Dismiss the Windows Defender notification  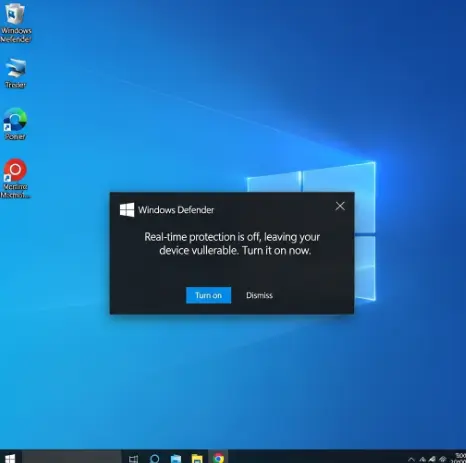[x=259, y=295]
